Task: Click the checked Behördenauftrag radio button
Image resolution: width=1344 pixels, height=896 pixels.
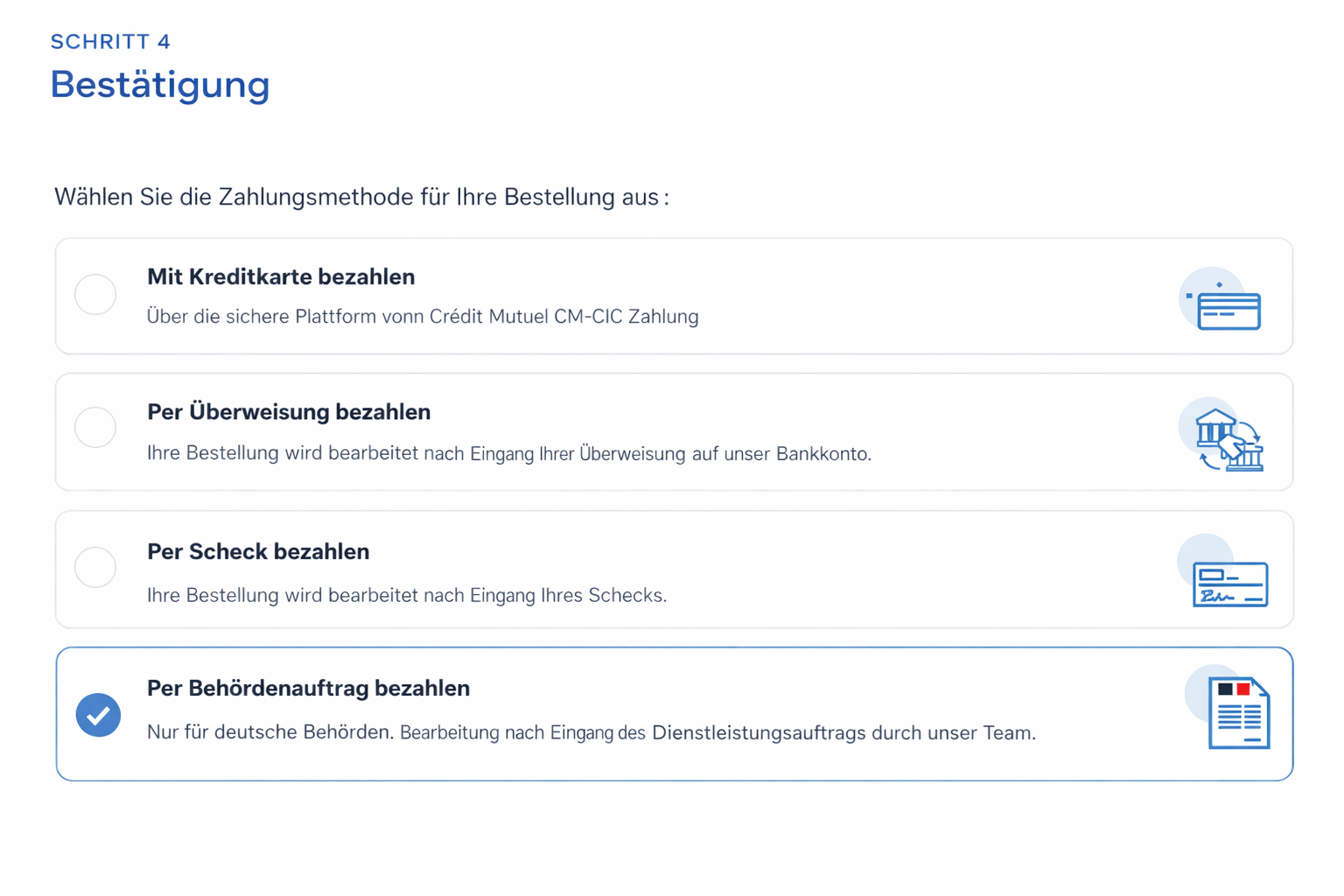Action: (98, 715)
